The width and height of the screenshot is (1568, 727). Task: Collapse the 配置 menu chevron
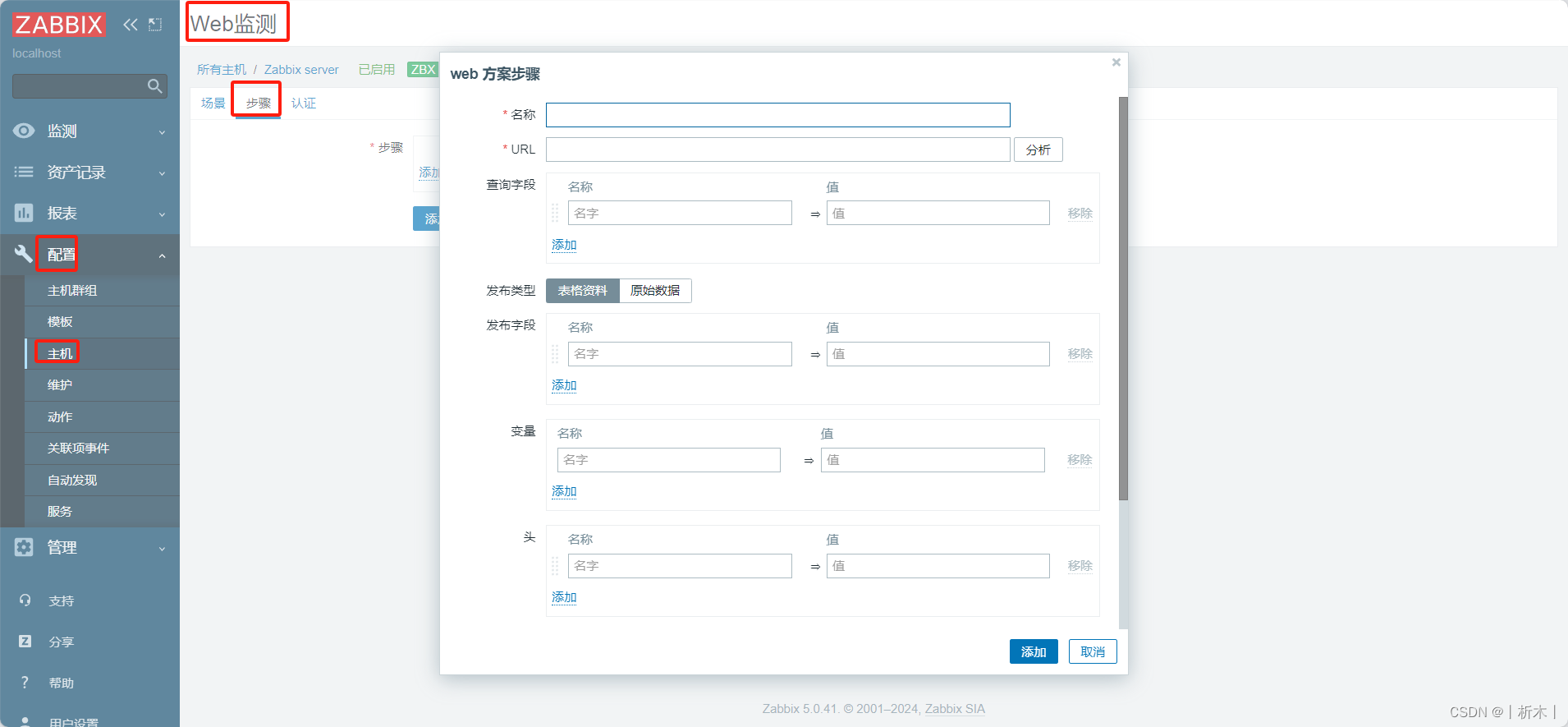coord(162,255)
